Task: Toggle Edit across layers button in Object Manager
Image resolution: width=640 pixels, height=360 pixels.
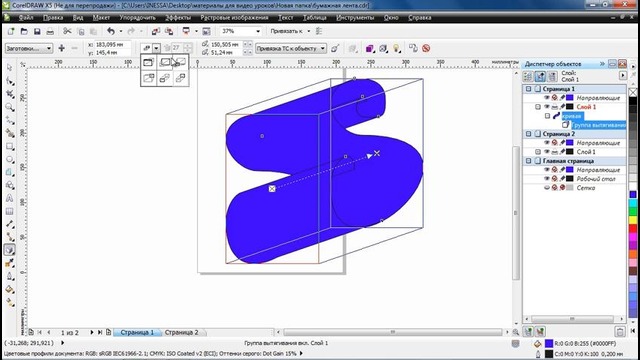Action: point(540,76)
